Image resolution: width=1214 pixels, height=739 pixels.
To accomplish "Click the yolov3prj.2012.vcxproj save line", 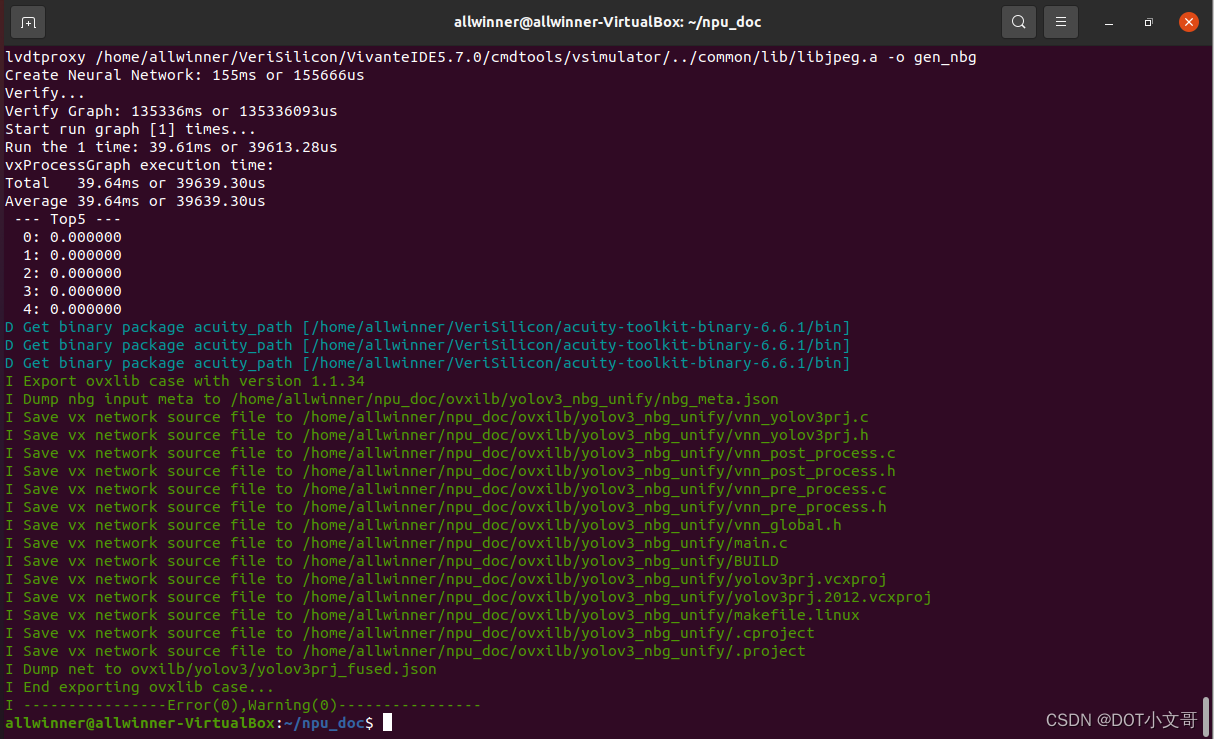I will [x=468, y=597].
